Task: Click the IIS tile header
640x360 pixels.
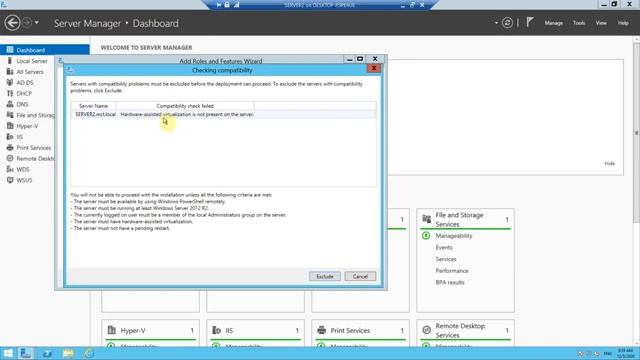Action: [255, 330]
